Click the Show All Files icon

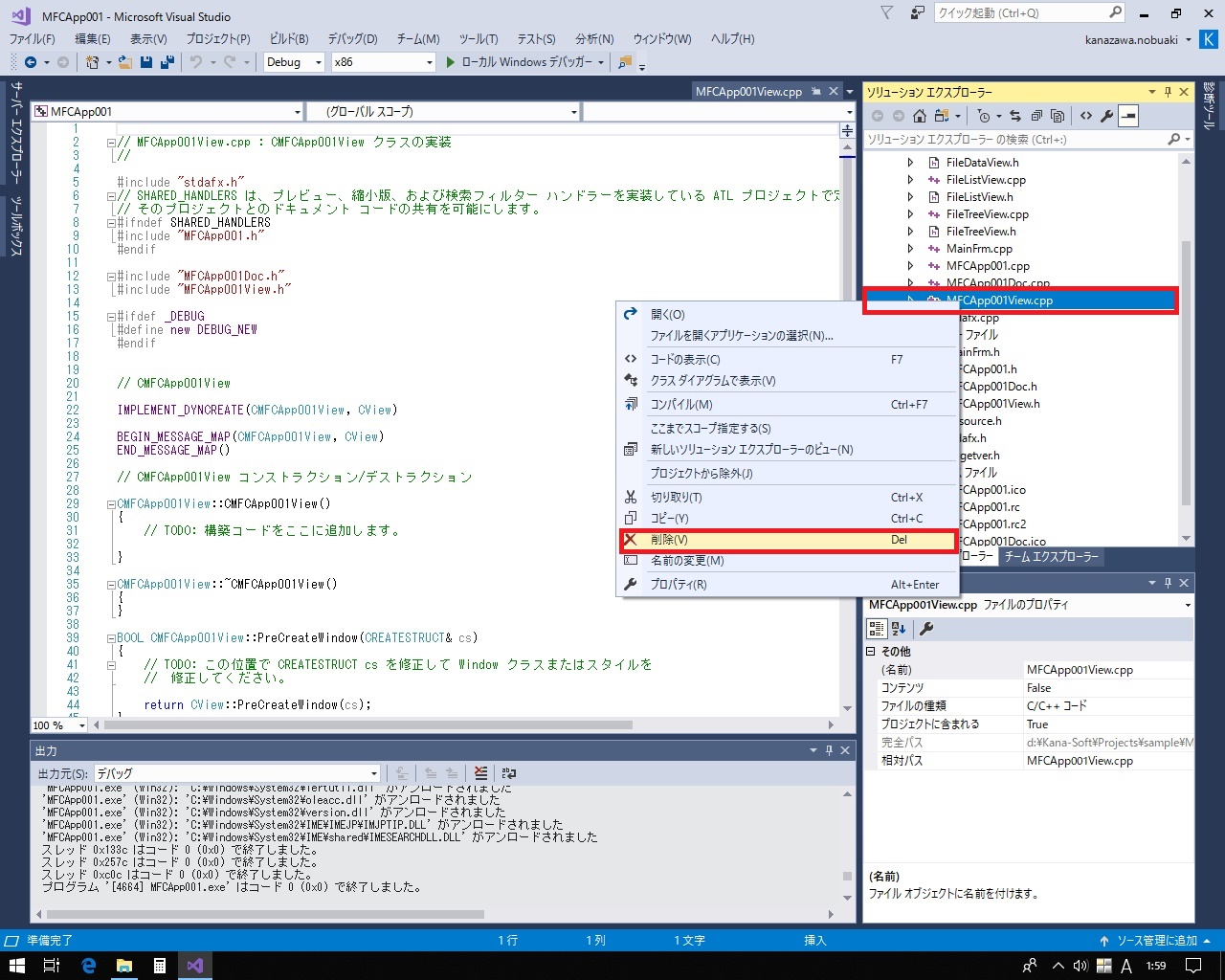1058,116
